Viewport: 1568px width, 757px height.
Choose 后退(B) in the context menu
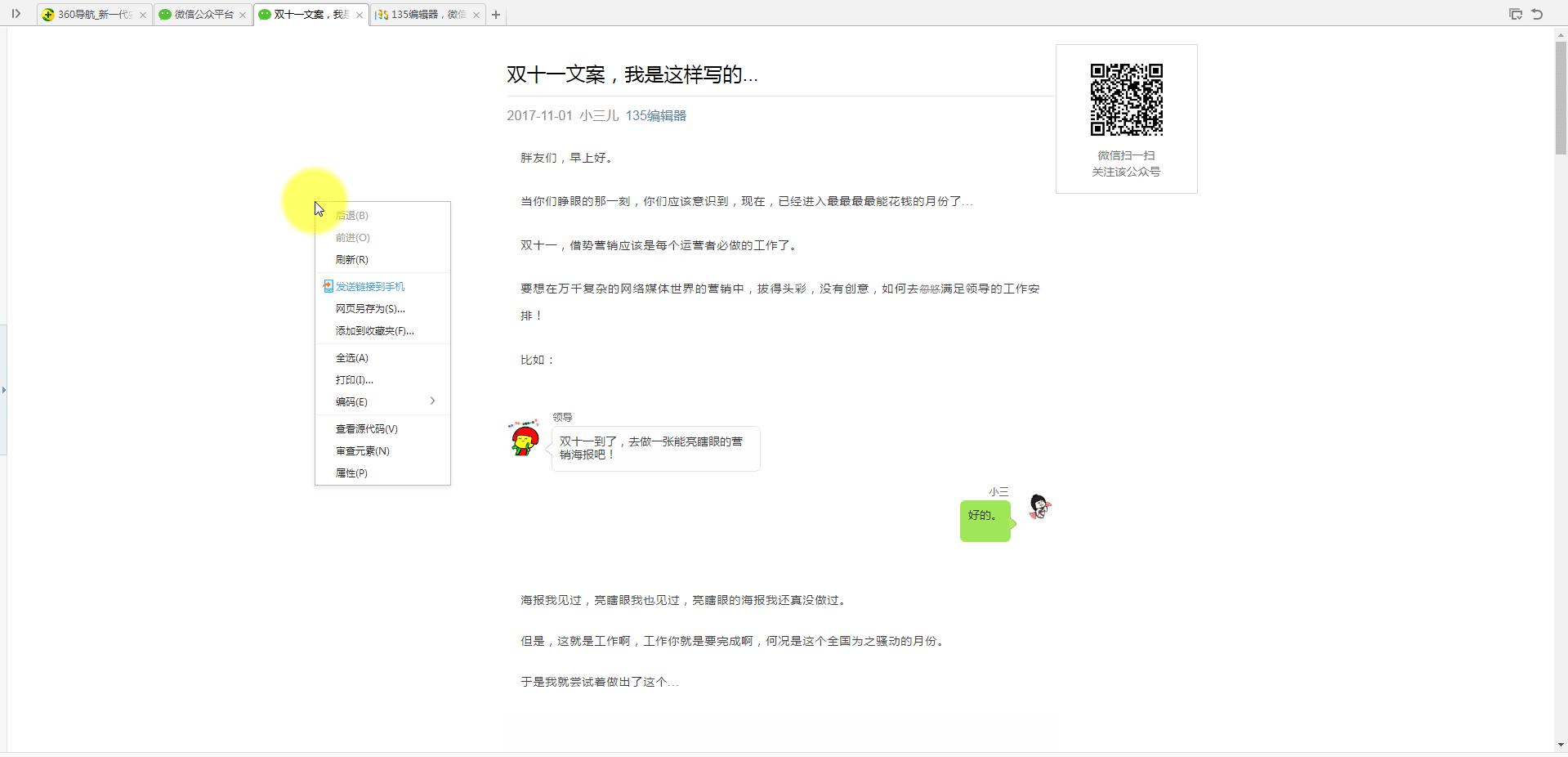[x=382, y=216]
